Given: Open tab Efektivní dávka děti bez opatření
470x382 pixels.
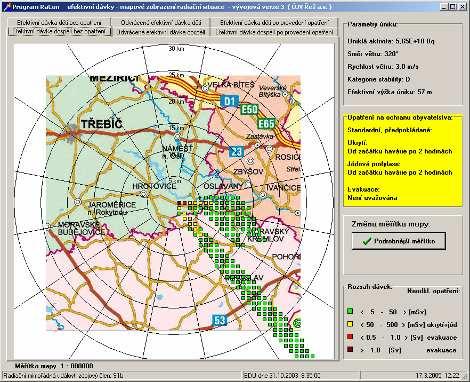Looking at the screenshot, I should tap(59, 23).
